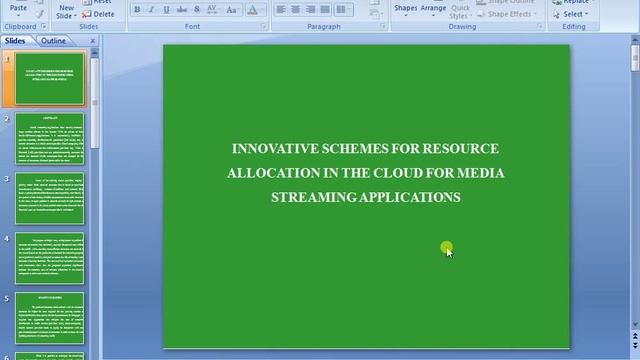Image resolution: width=640 pixels, height=360 pixels.
Task: Open character spacing options
Action: click(x=213, y=9)
